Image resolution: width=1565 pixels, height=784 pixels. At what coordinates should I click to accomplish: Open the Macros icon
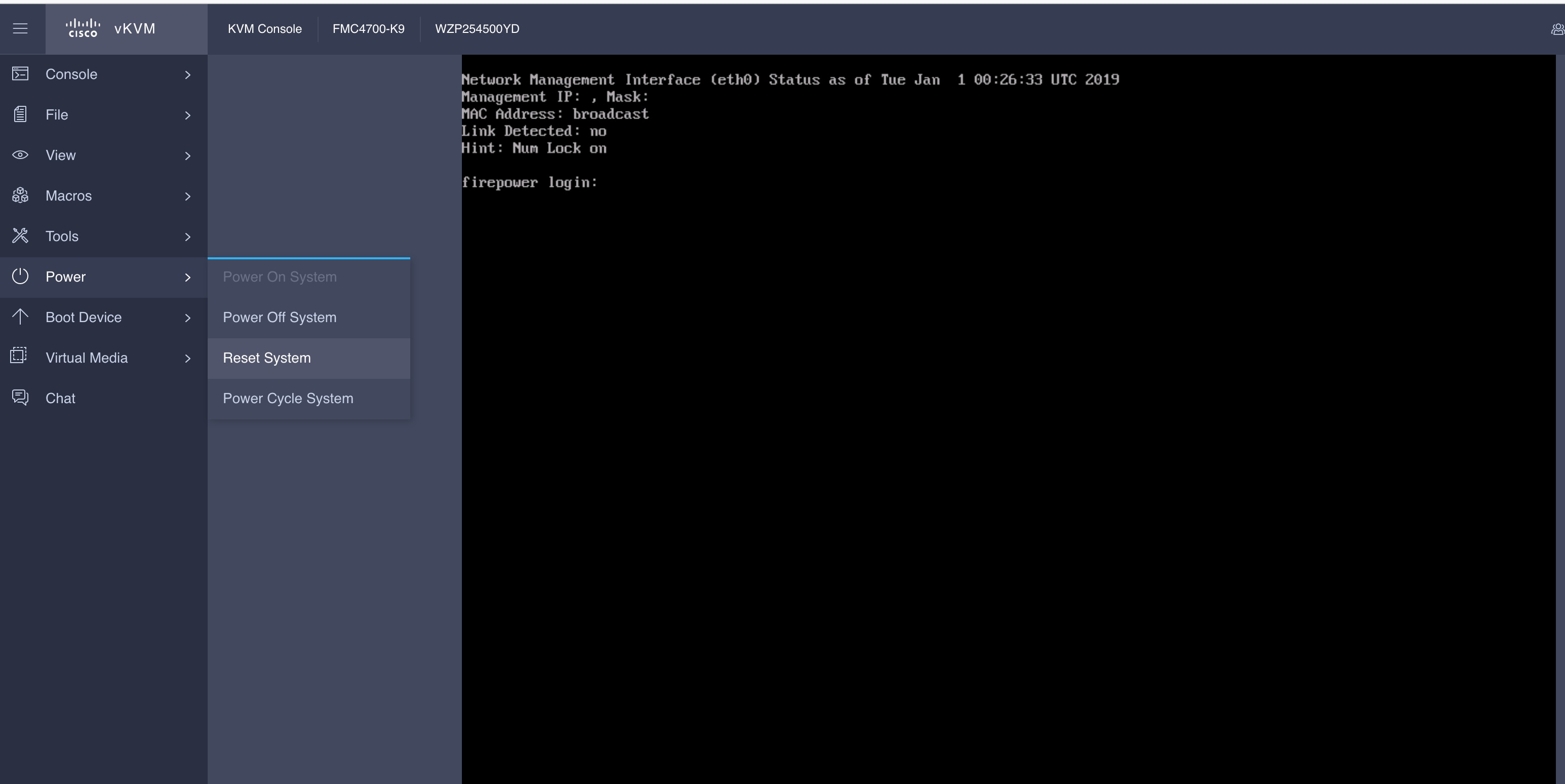[x=20, y=195]
